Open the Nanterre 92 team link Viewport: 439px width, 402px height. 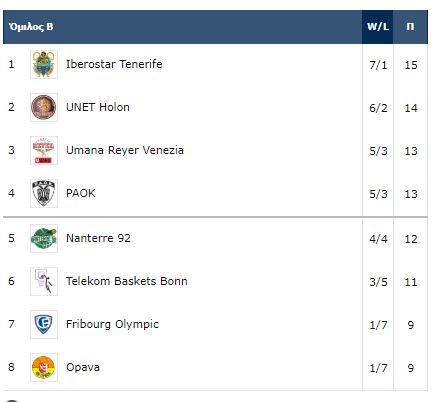pyautogui.click(x=98, y=238)
